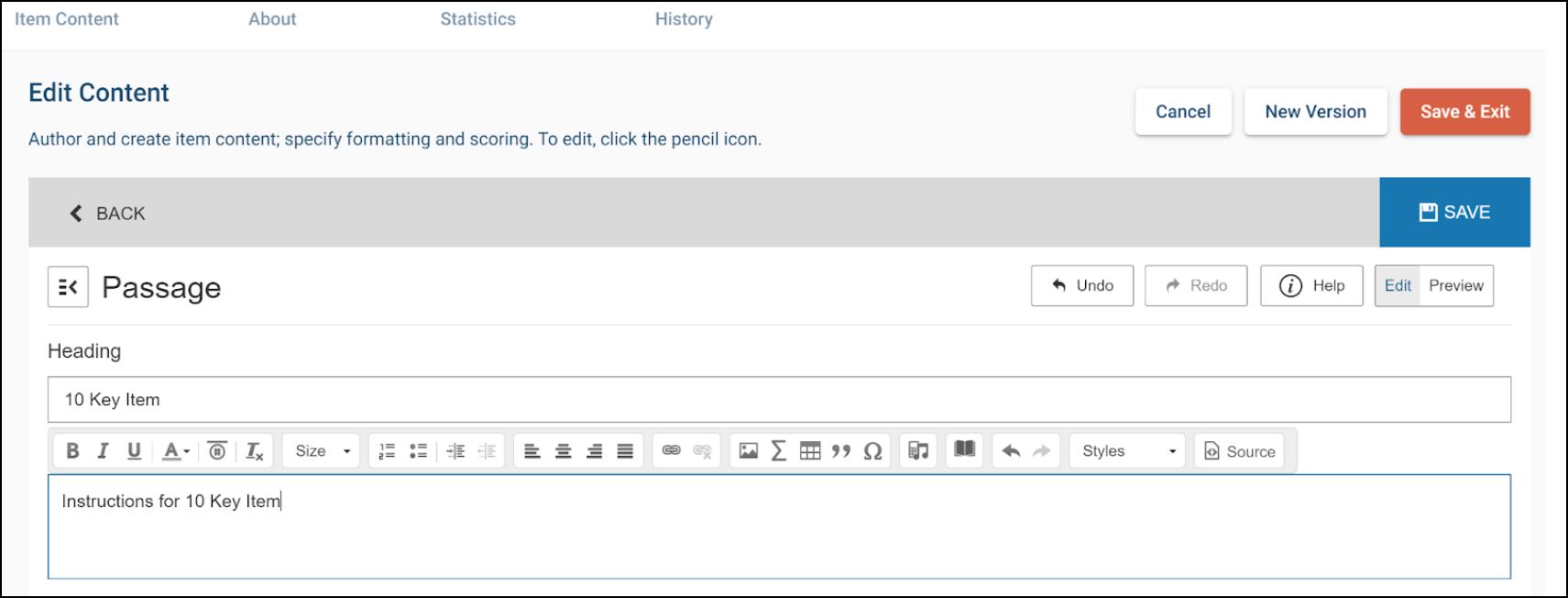Switch to Preview mode

(x=1455, y=285)
